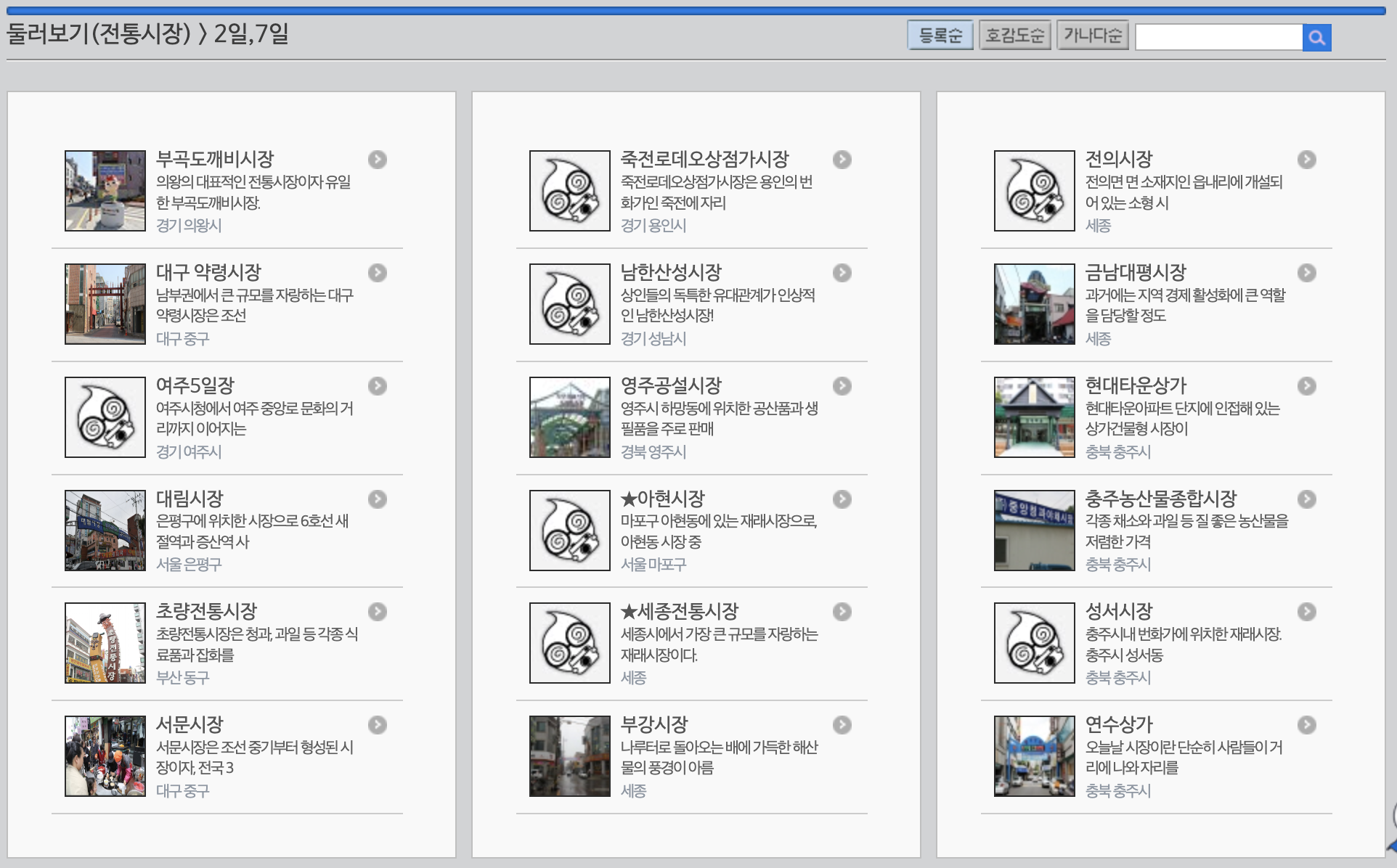Click the 대림시장 photo thumbnail

click(x=105, y=531)
